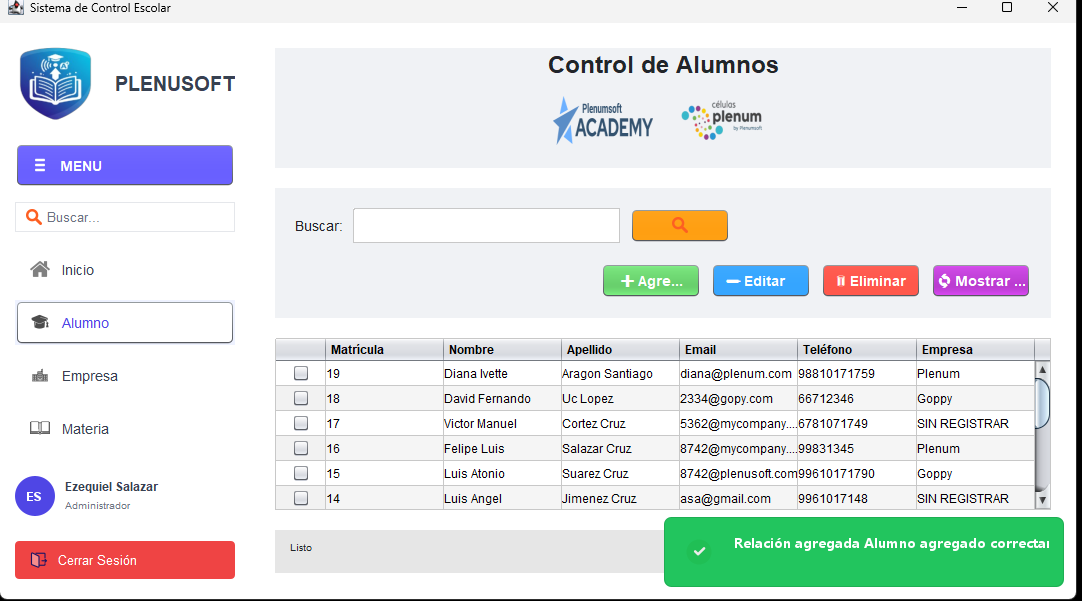Viewport: 1082px width, 601px height.
Task: Click the ES user avatar circle
Action: point(35,496)
